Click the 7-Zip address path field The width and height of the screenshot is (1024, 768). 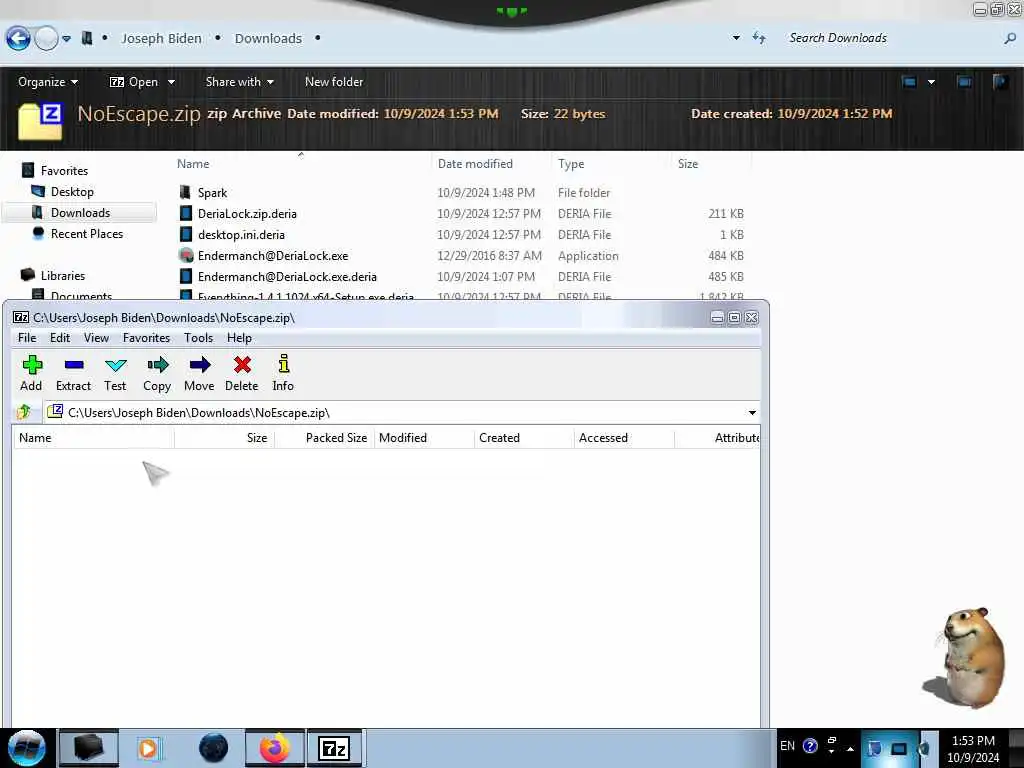[395, 413]
